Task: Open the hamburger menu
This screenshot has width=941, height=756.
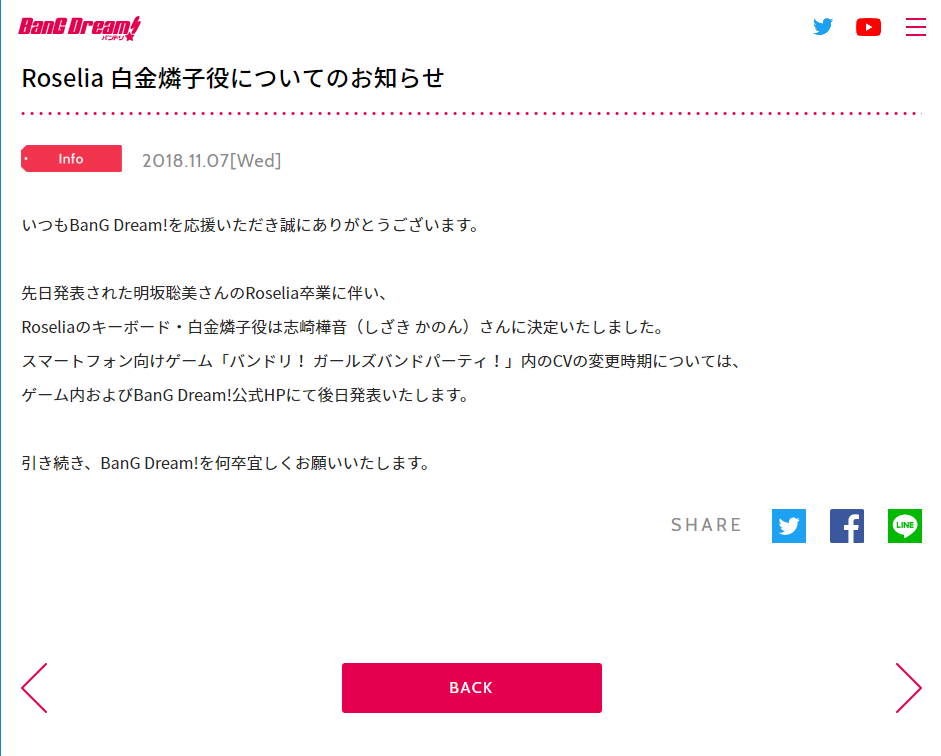Action: 915,27
